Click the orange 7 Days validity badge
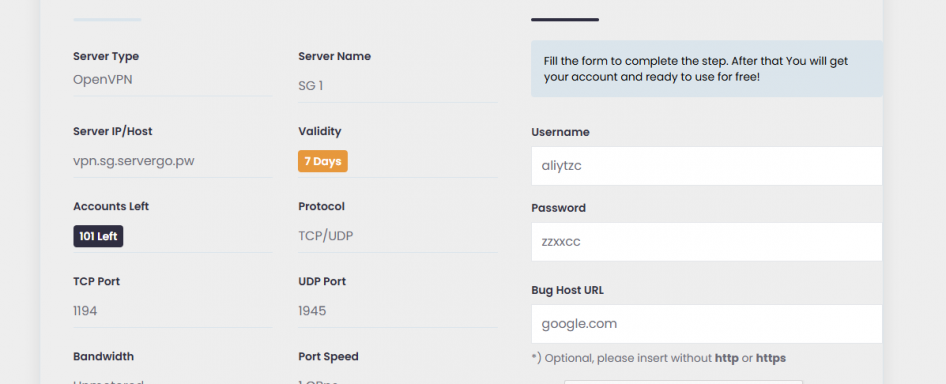Image resolution: width=946 pixels, height=384 pixels. [323, 161]
